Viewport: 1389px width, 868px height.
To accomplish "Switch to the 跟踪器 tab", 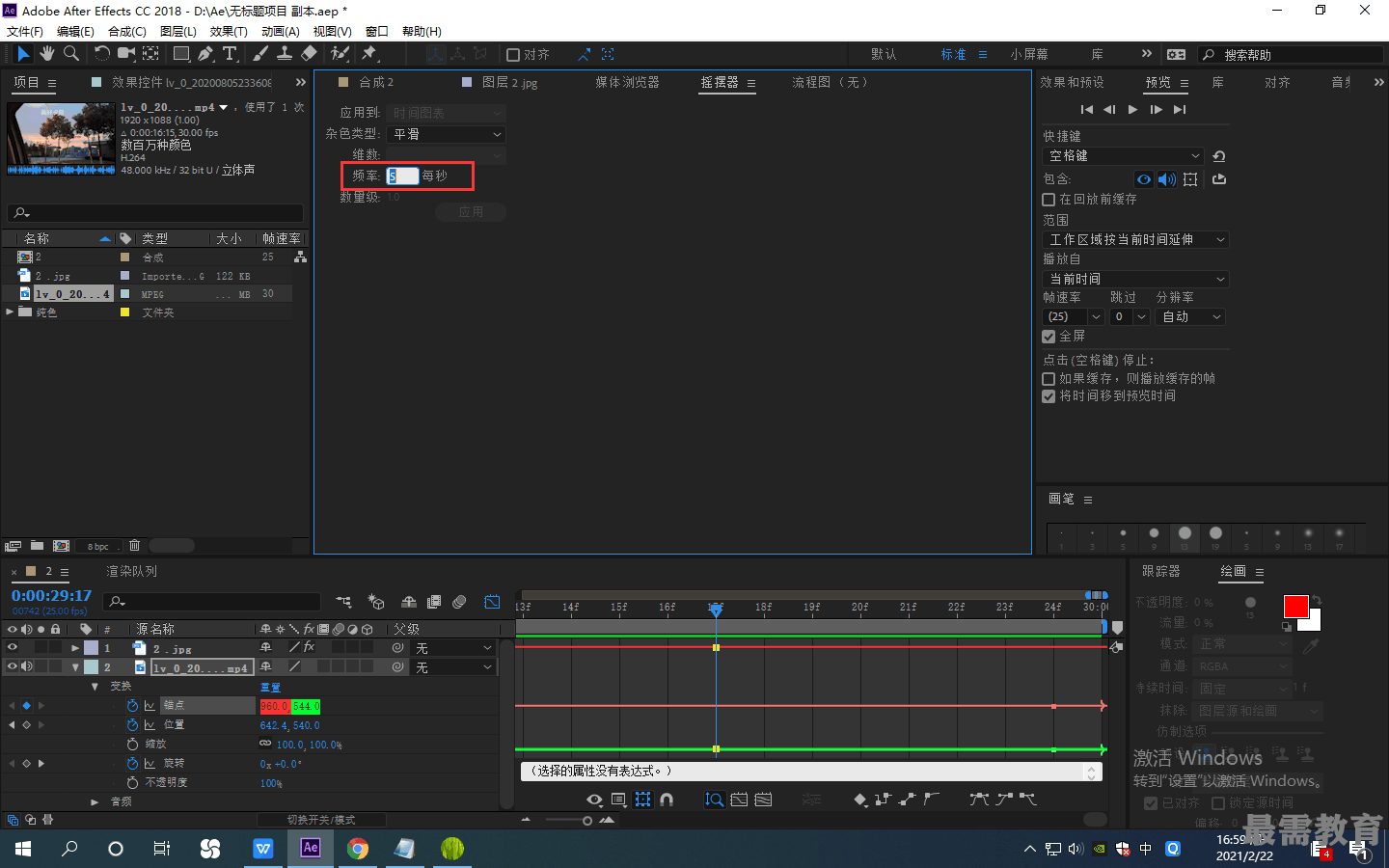I will (1161, 572).
